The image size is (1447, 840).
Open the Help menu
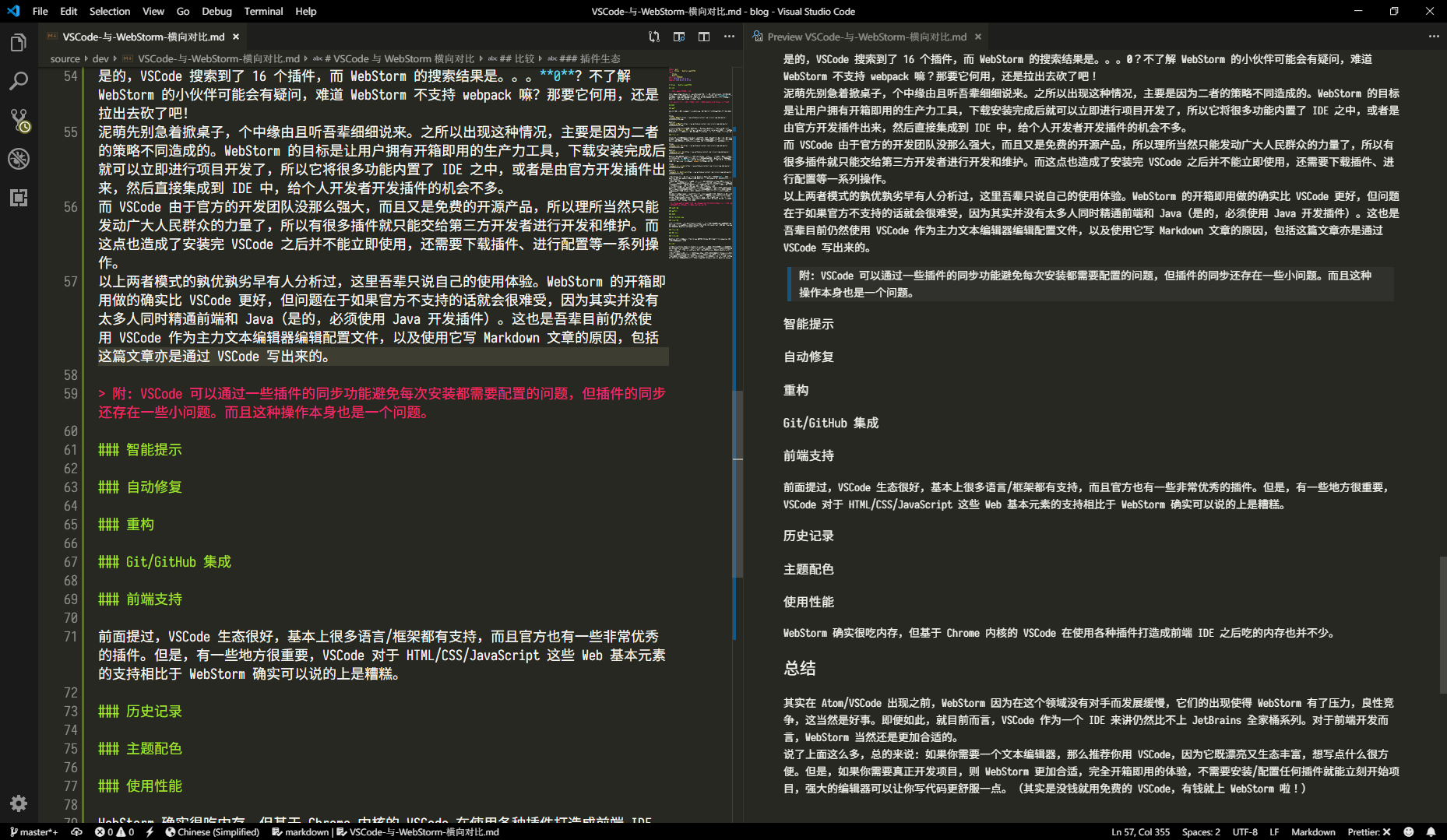(306, 11)
